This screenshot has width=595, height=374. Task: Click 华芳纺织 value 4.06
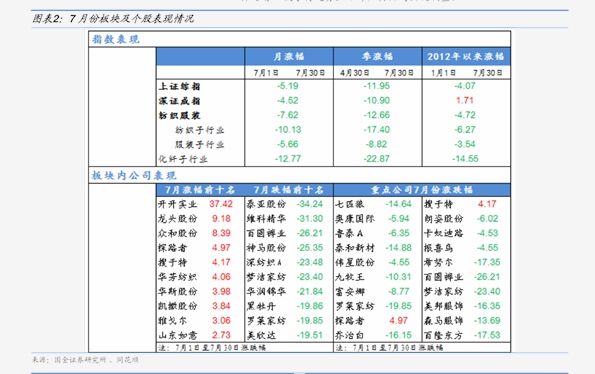coord(221,277)
